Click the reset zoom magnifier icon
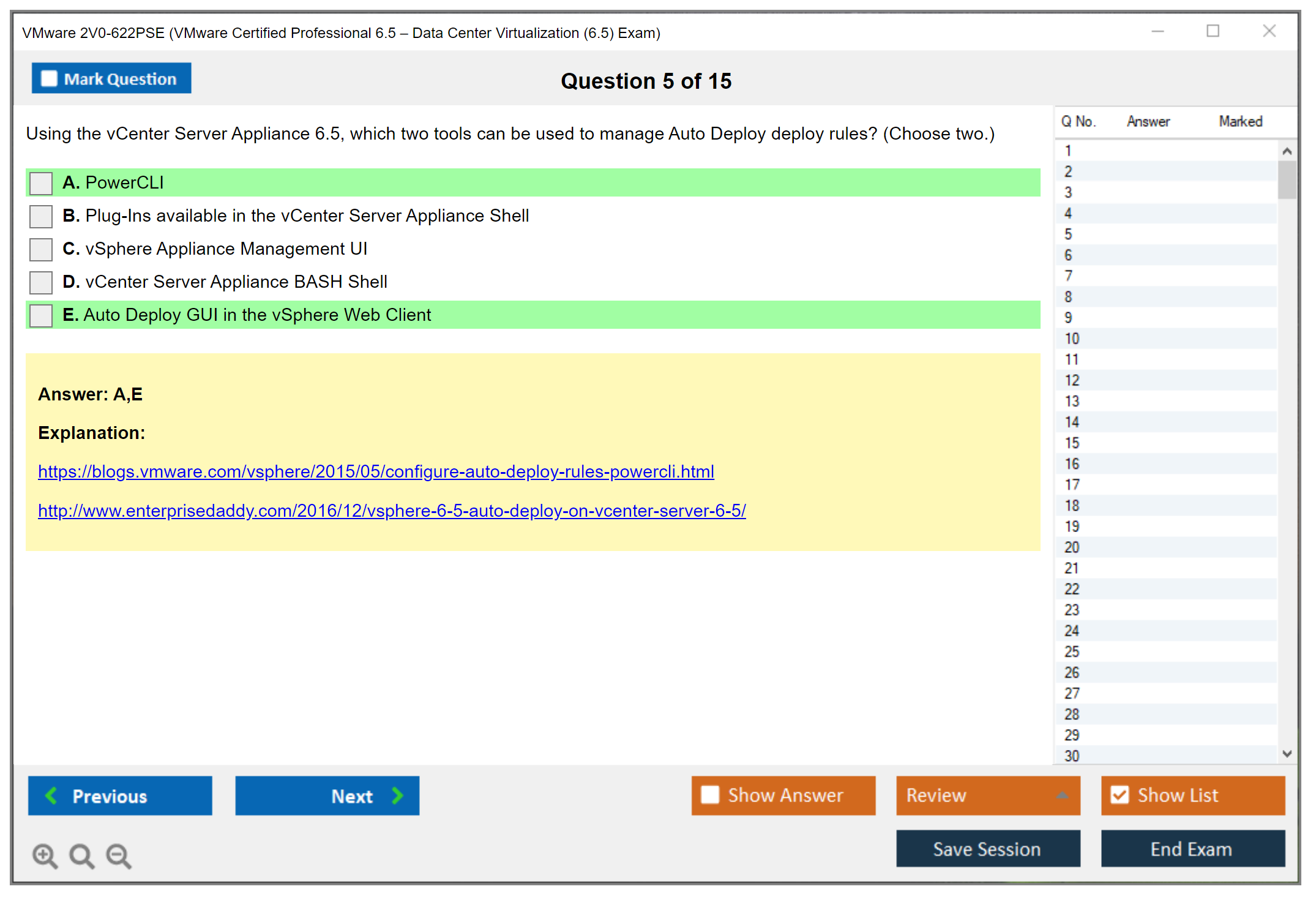1316x900 pixels. click(81, 855)
